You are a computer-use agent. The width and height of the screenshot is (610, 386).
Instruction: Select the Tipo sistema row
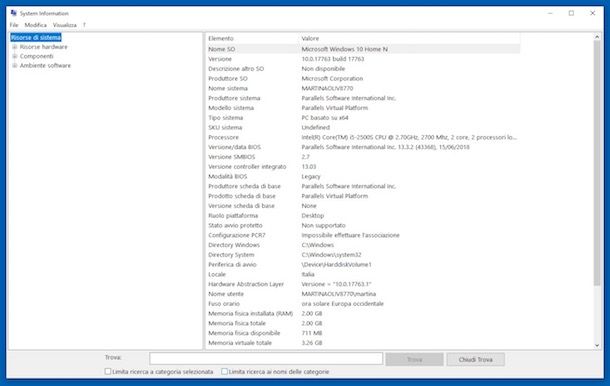[363, 118]
